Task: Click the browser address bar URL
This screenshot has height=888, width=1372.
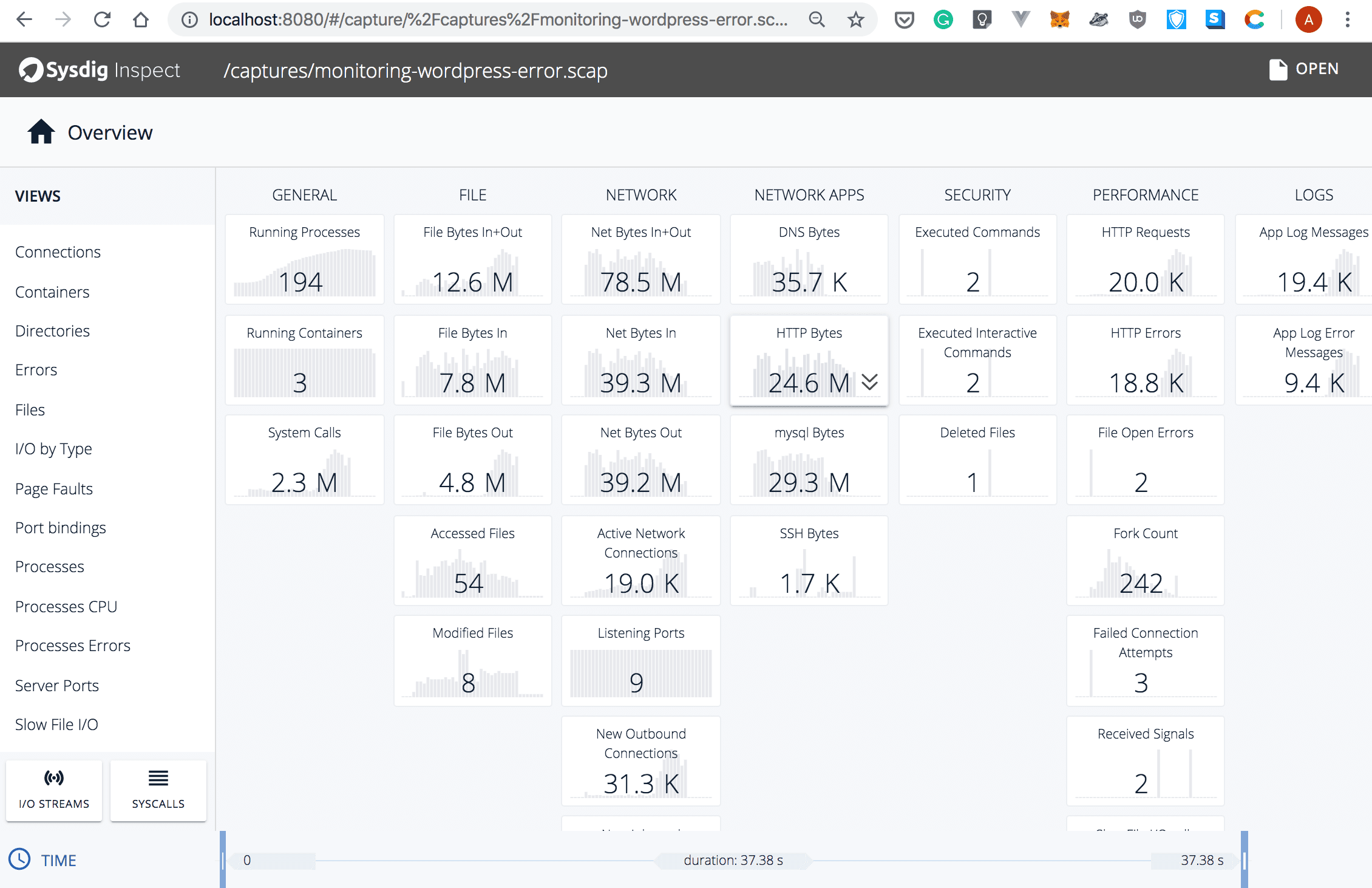Action: 498,20
